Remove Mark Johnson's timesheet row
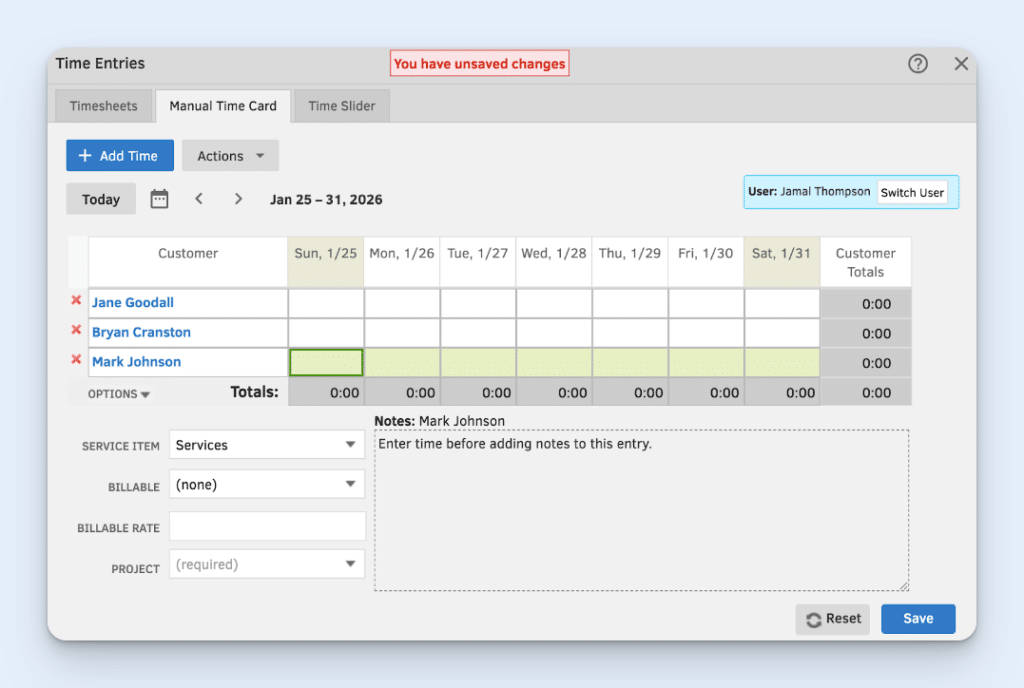 click(x=77, y=362)
